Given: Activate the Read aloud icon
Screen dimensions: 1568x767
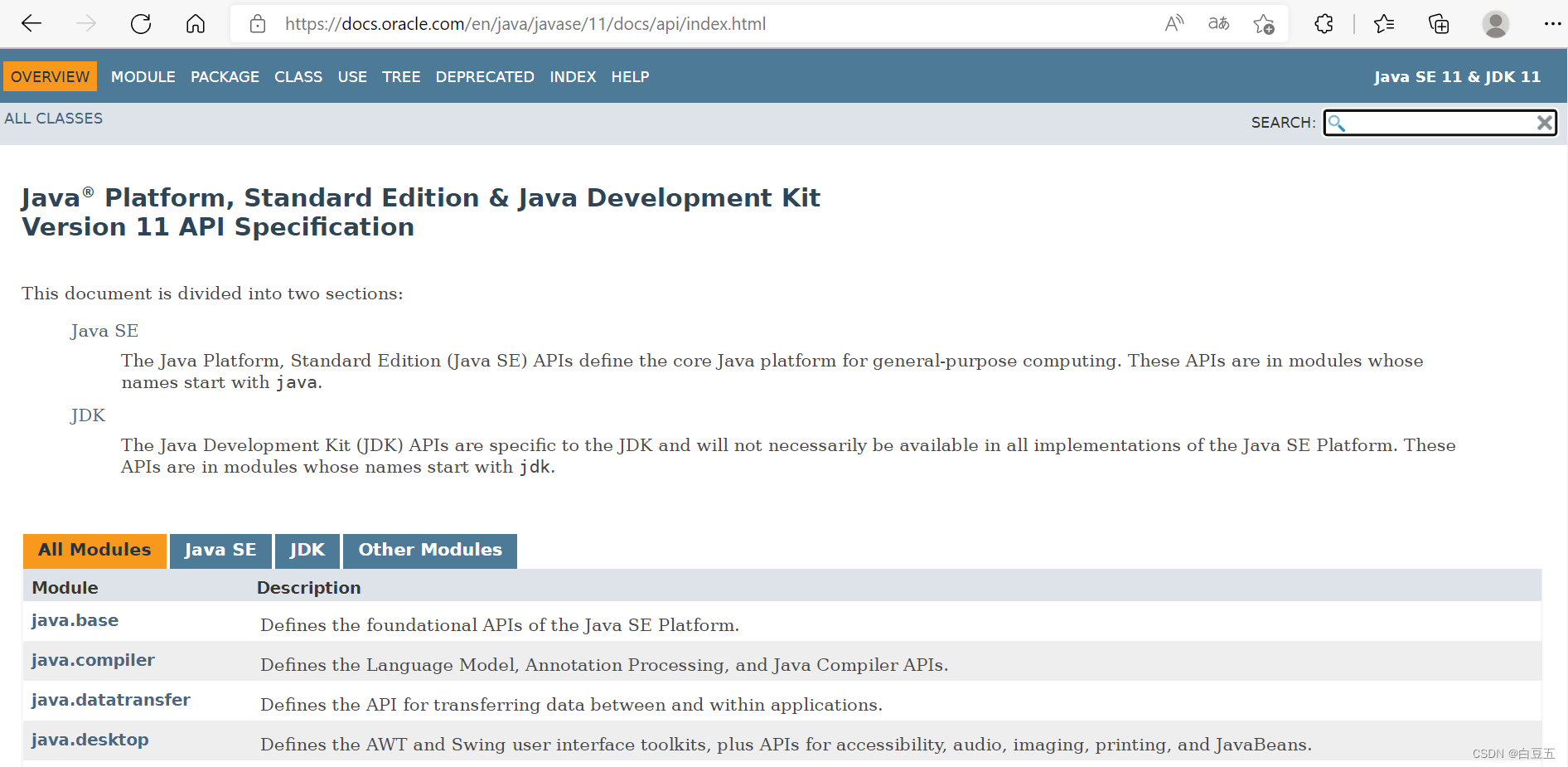Looking at the screenshot, I should 1174,24.
